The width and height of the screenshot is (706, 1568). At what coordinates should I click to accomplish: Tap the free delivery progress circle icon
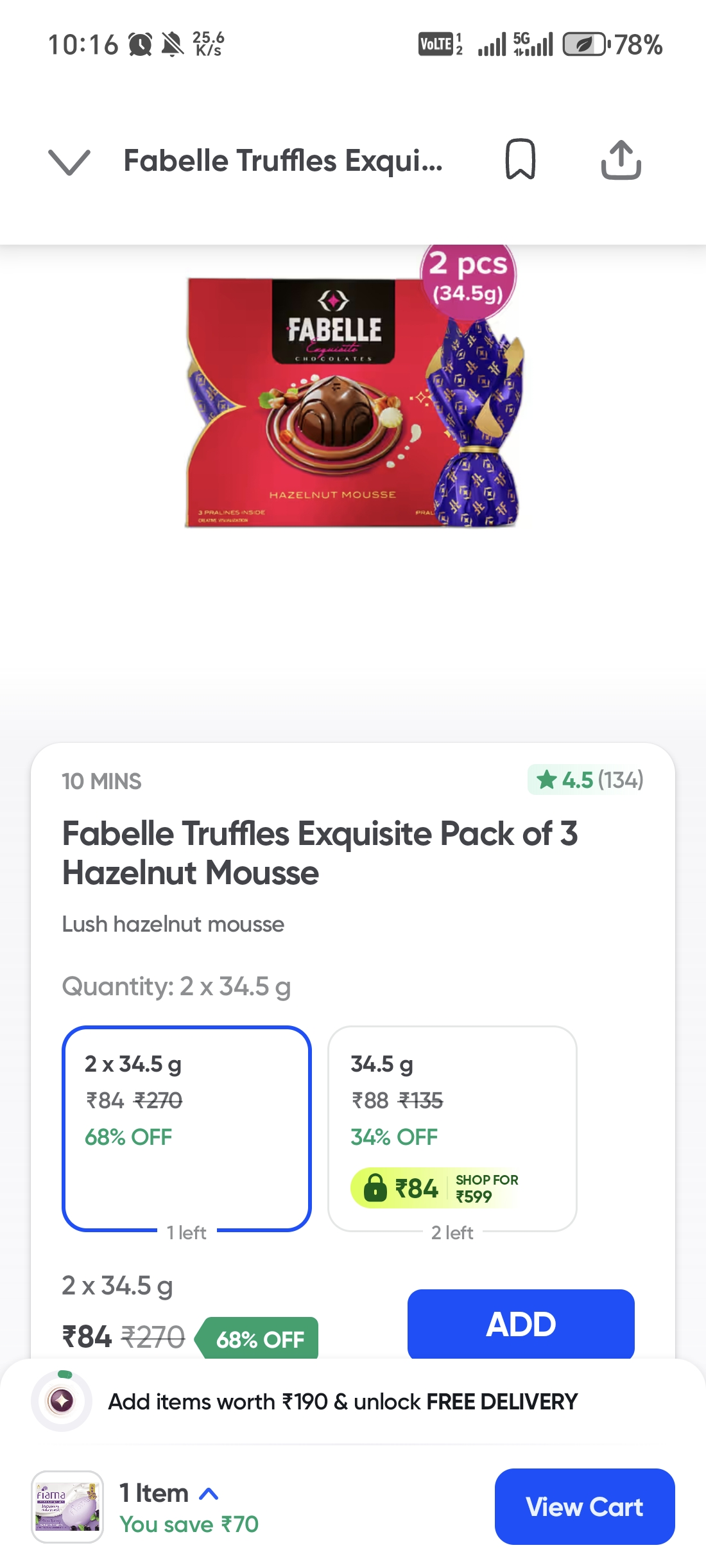[62, 1401]
